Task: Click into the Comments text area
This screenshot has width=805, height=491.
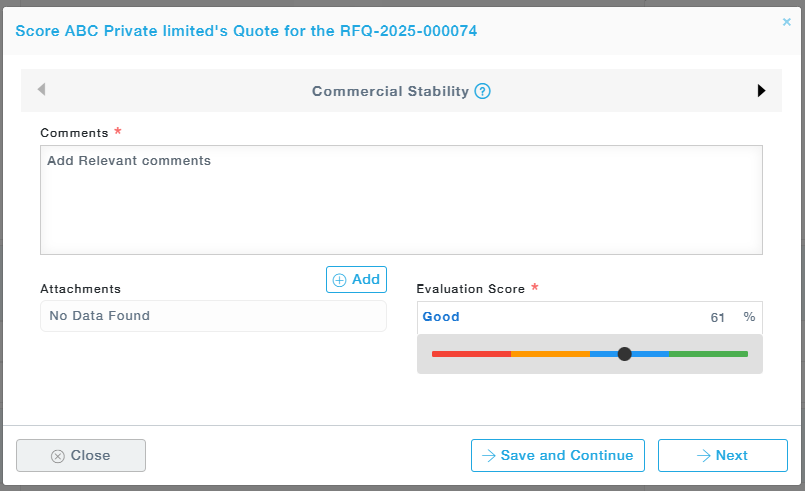Action: (x=401, y=200)
